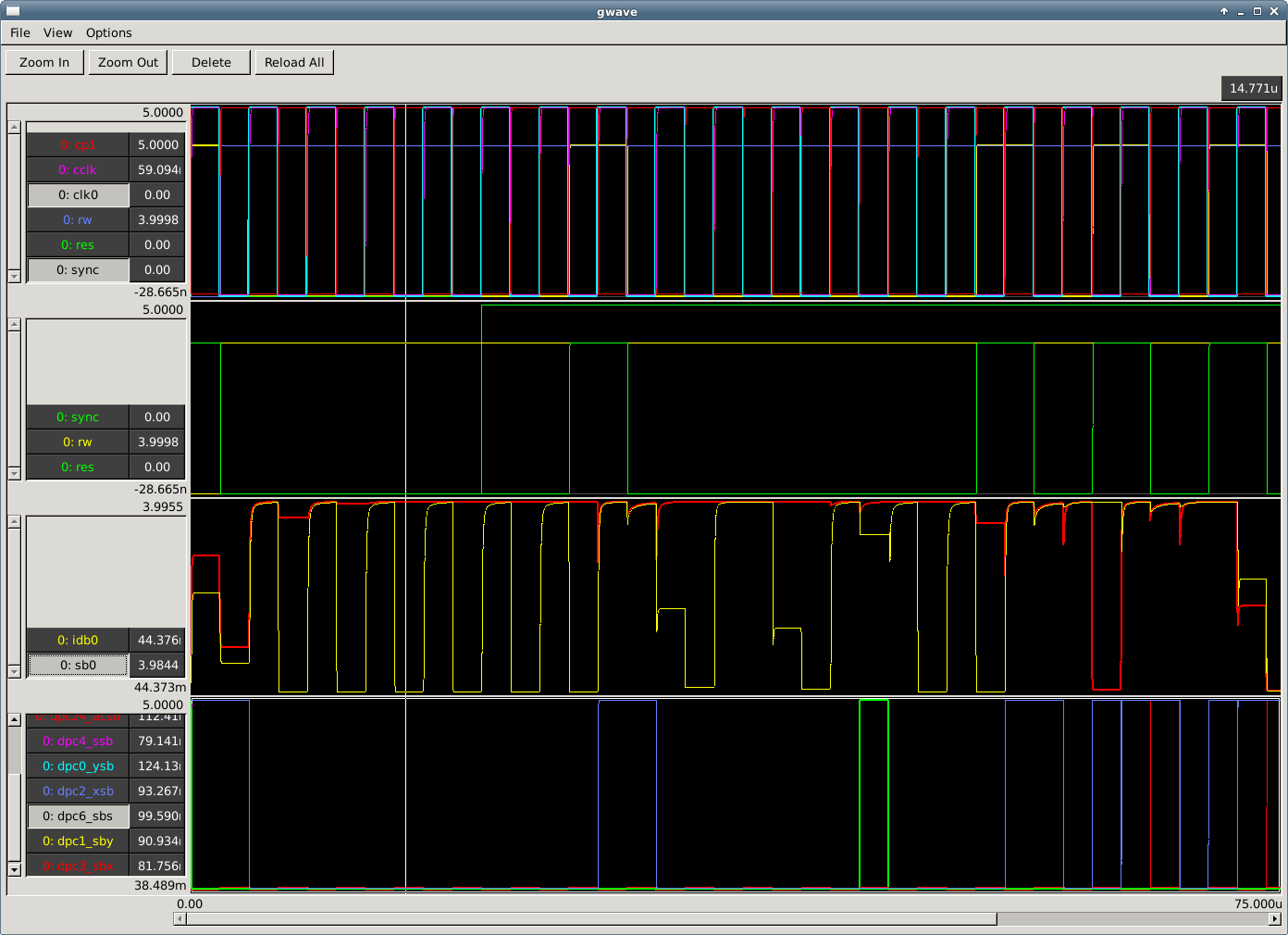Select the yellow idb0 signal label
This screenshot has height=935, width=1288.
pyautogui.click(x=79, y=641)
